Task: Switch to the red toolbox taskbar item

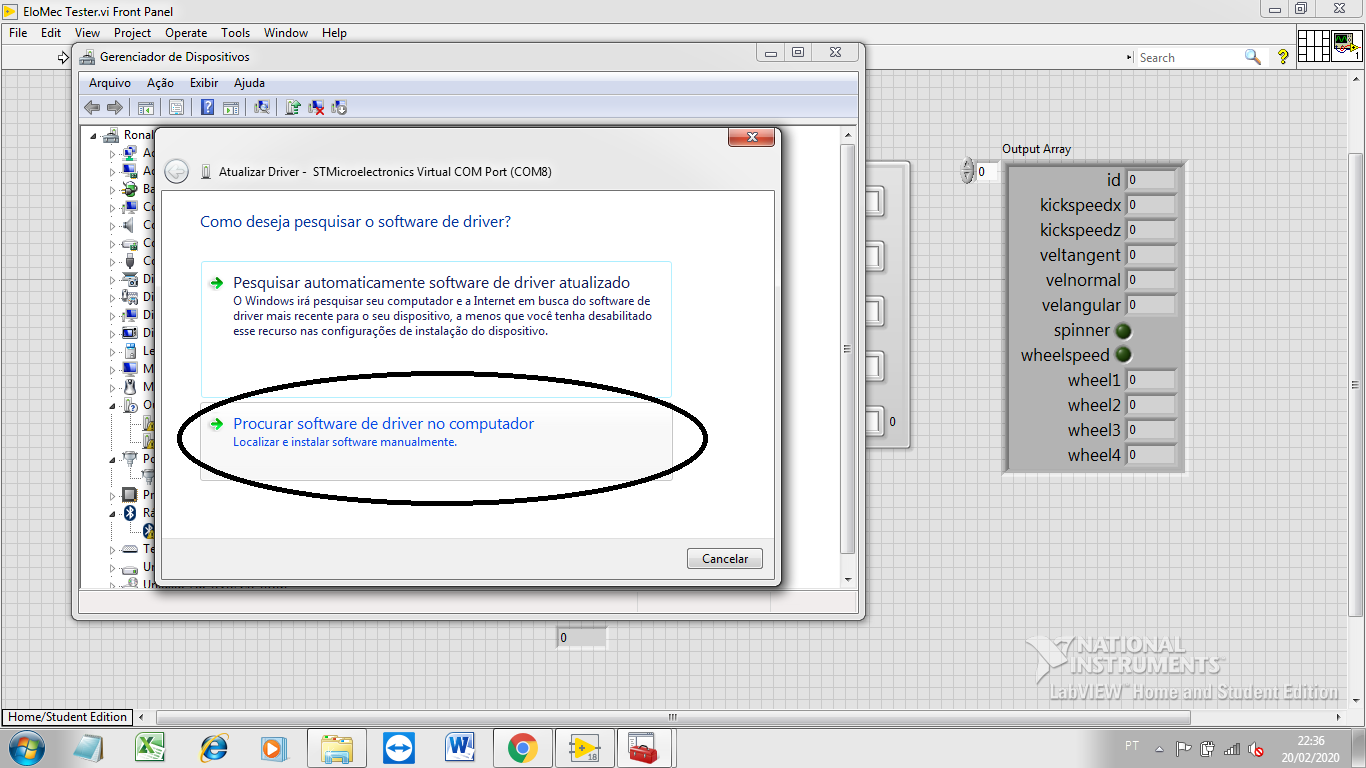Action: pyautogui.click(x=646, y=747)
